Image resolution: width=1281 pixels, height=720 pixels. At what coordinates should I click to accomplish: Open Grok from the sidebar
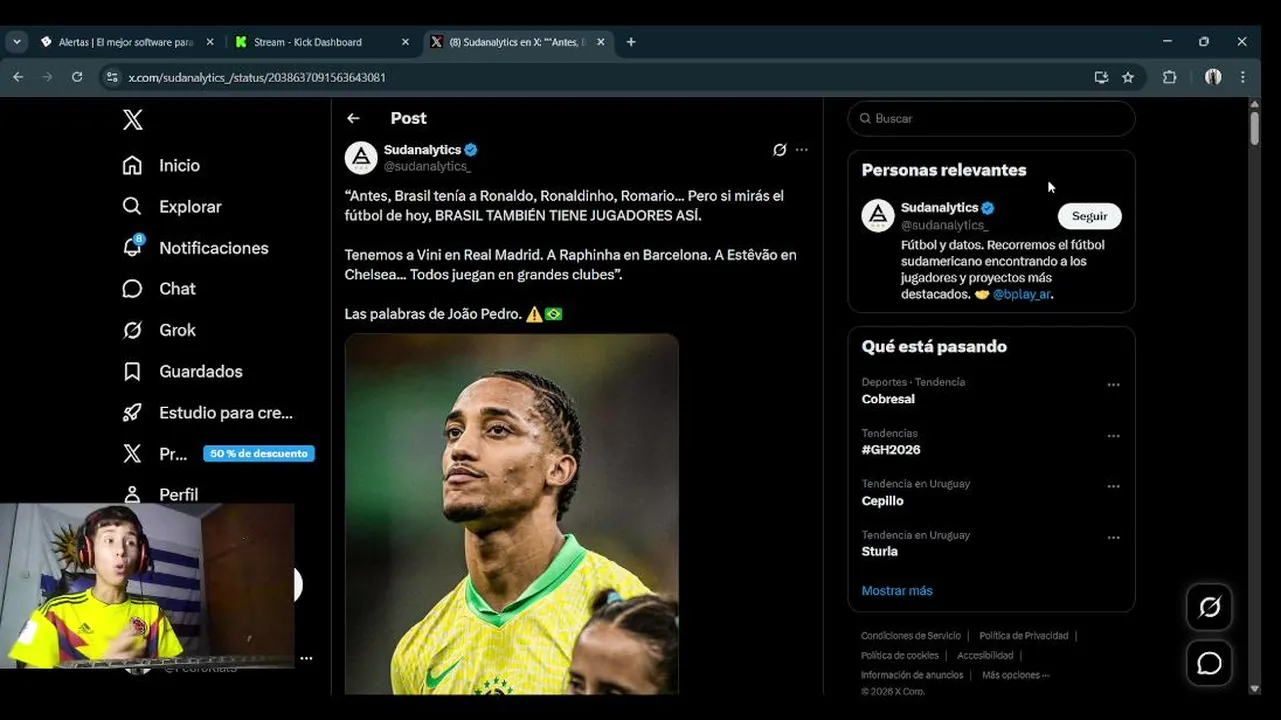coord(158,330)
